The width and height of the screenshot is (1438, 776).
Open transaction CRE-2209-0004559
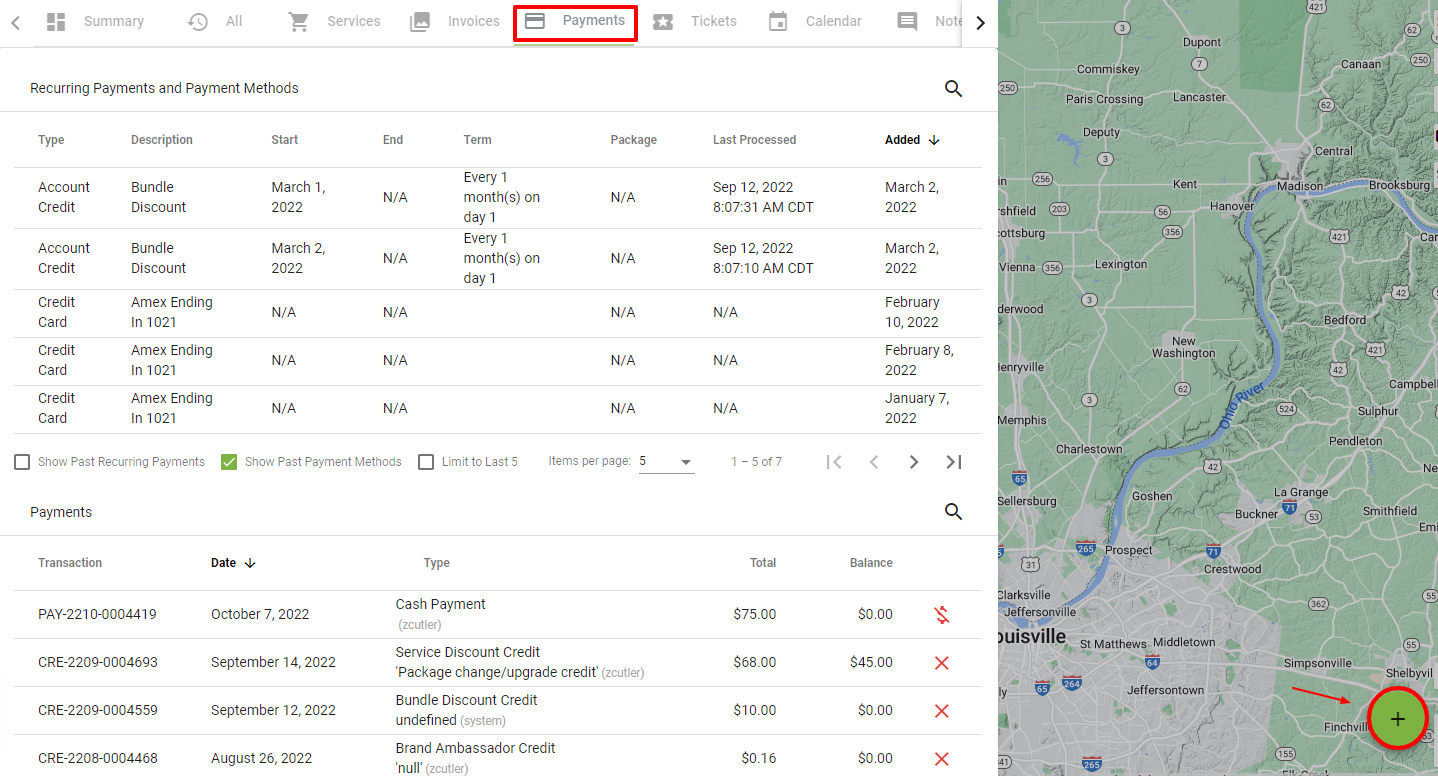98,711
